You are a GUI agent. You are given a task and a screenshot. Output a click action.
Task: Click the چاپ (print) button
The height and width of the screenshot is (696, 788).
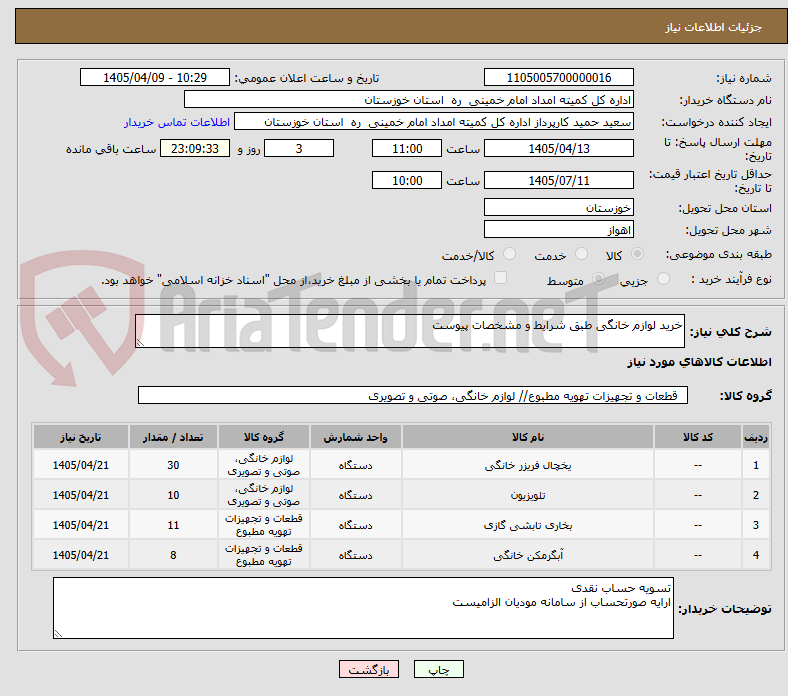click(x=438, y=669)
